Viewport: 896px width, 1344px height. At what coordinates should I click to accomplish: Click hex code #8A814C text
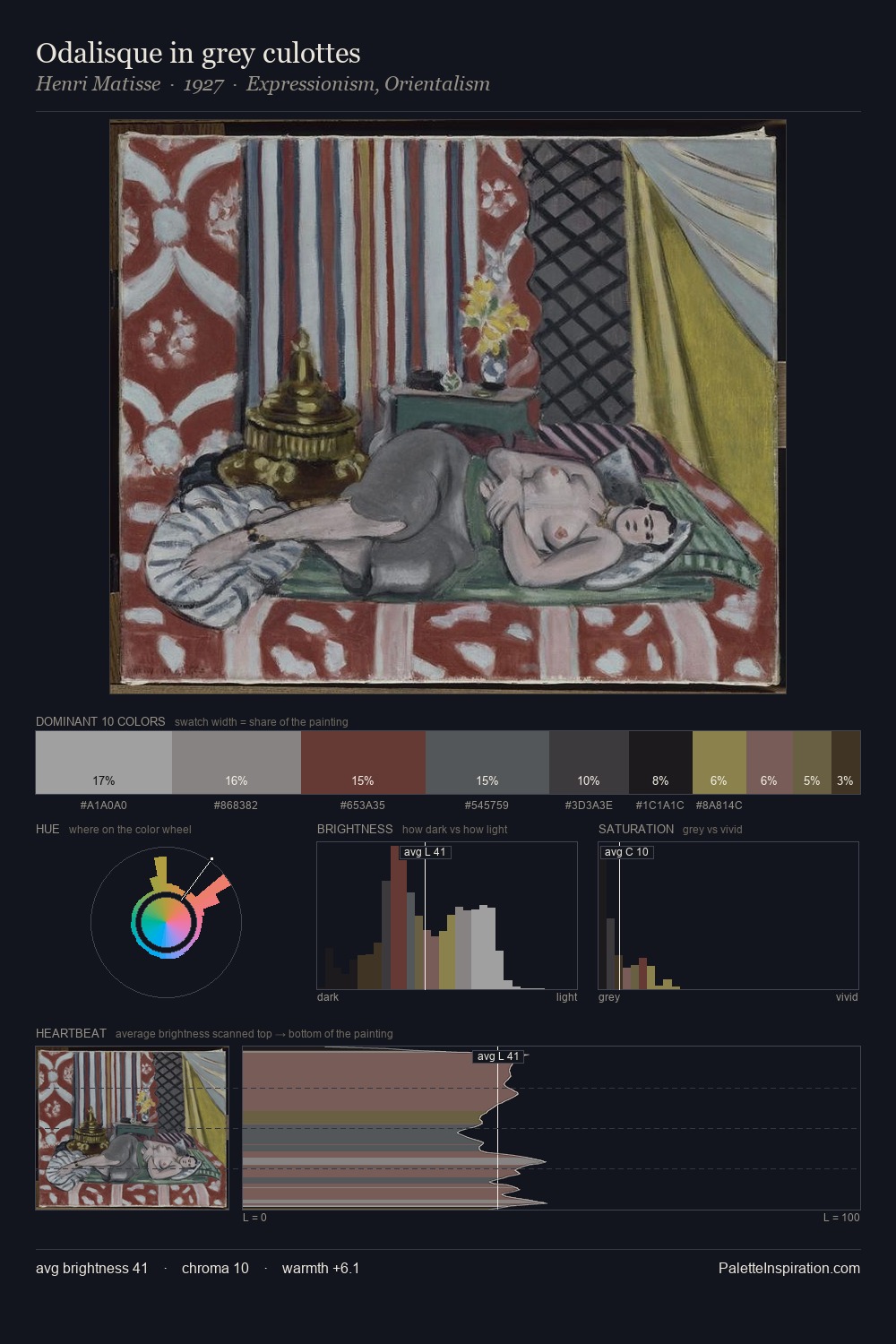[x=719, y=805]
